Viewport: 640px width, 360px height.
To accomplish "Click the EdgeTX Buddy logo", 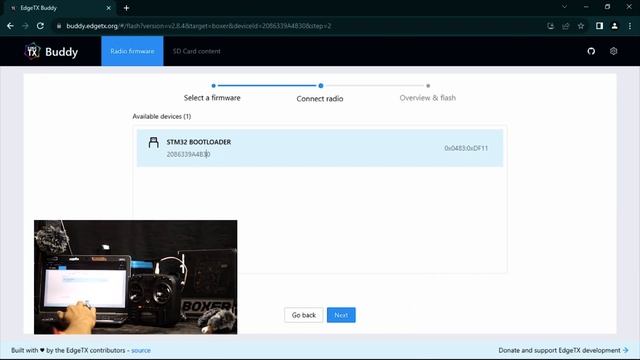I will (51, 51).
